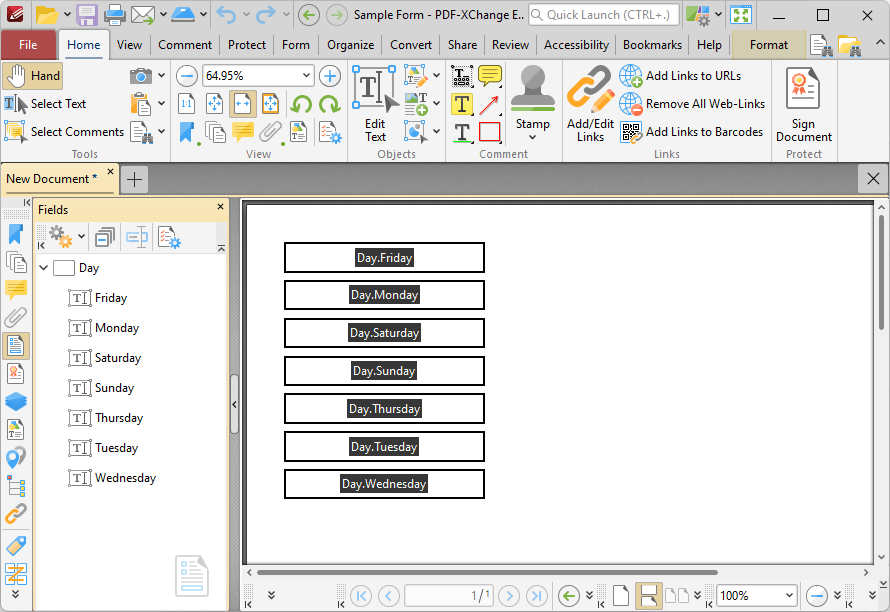The height and width of the screenshot is (612, 890).
Task: Open the Open-folder dropdown arrow
Action: 67,14
